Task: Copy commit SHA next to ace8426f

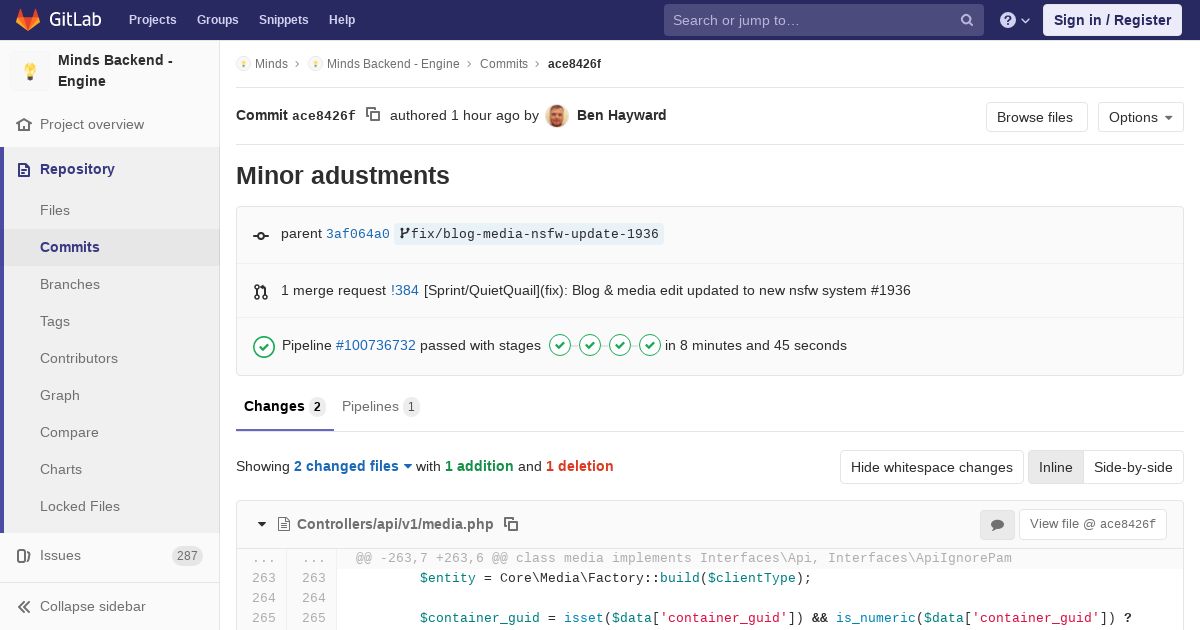Action: pyautogui.click(x=373, y=115)
